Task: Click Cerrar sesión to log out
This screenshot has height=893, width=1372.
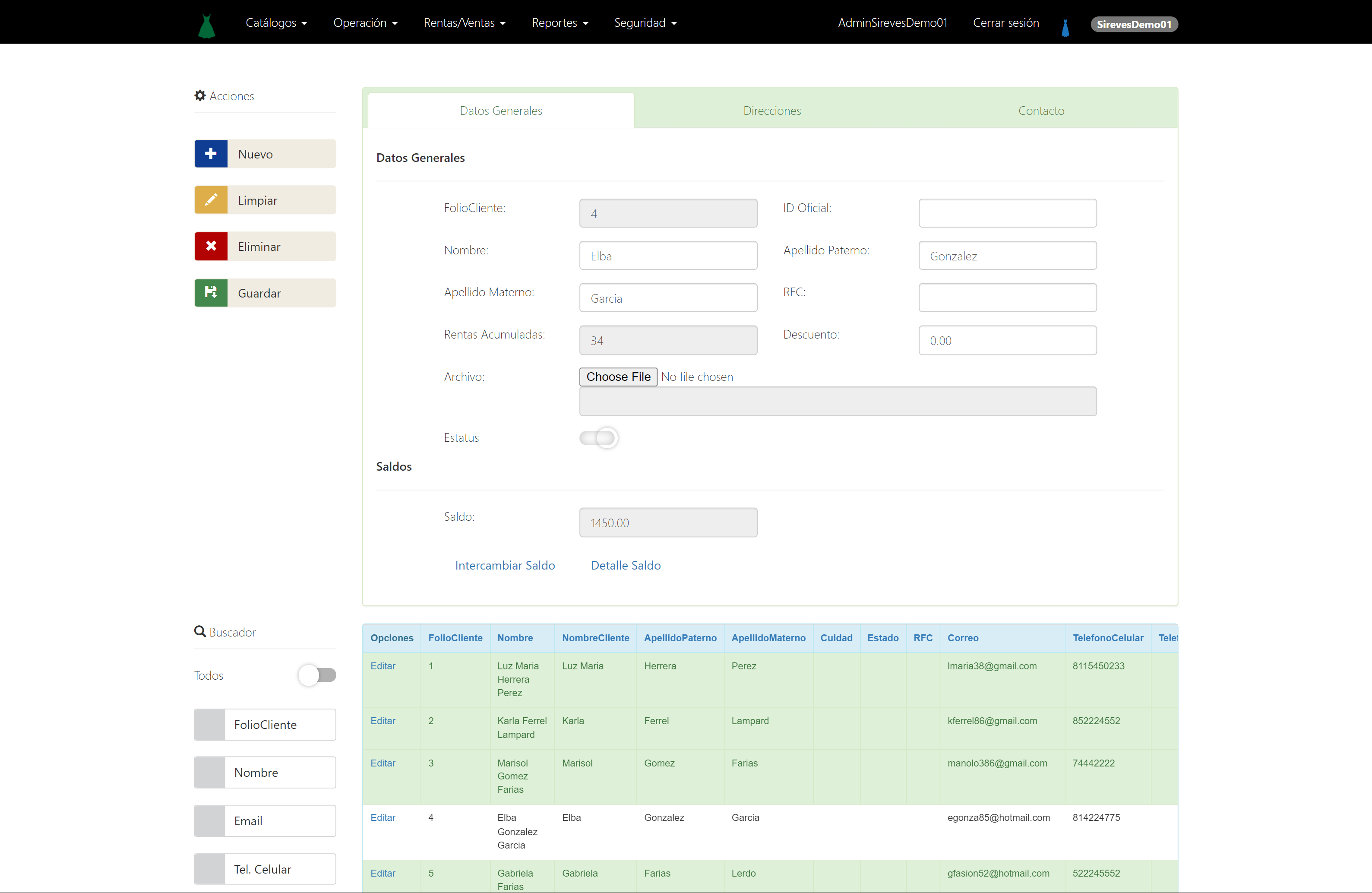Action: coord(1006,22)
